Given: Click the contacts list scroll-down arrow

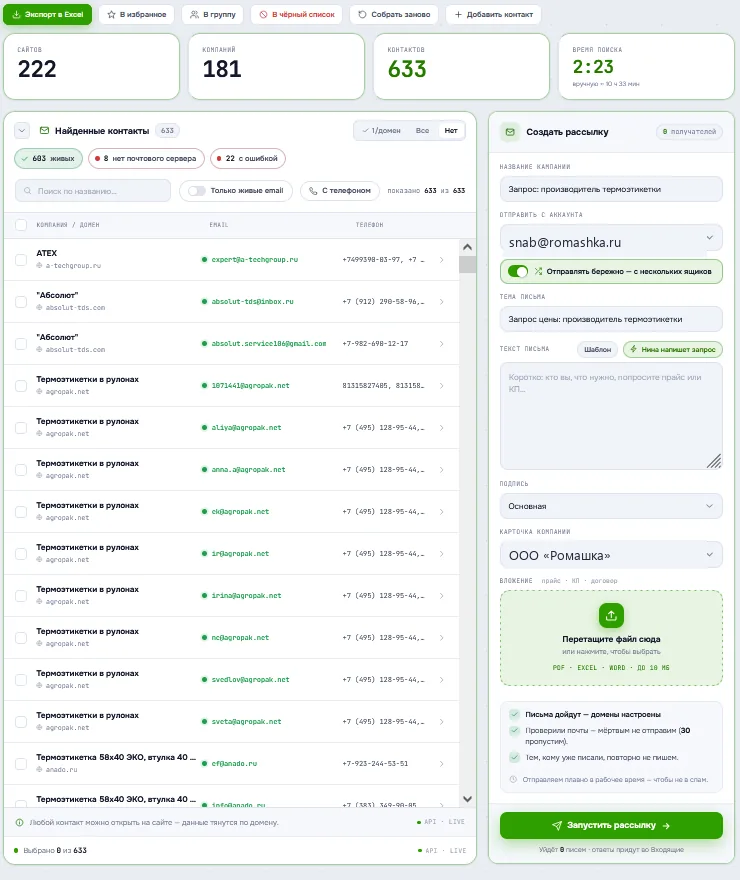Looking at the screenshot, I should pyautogui.click(x=467, y=799).
